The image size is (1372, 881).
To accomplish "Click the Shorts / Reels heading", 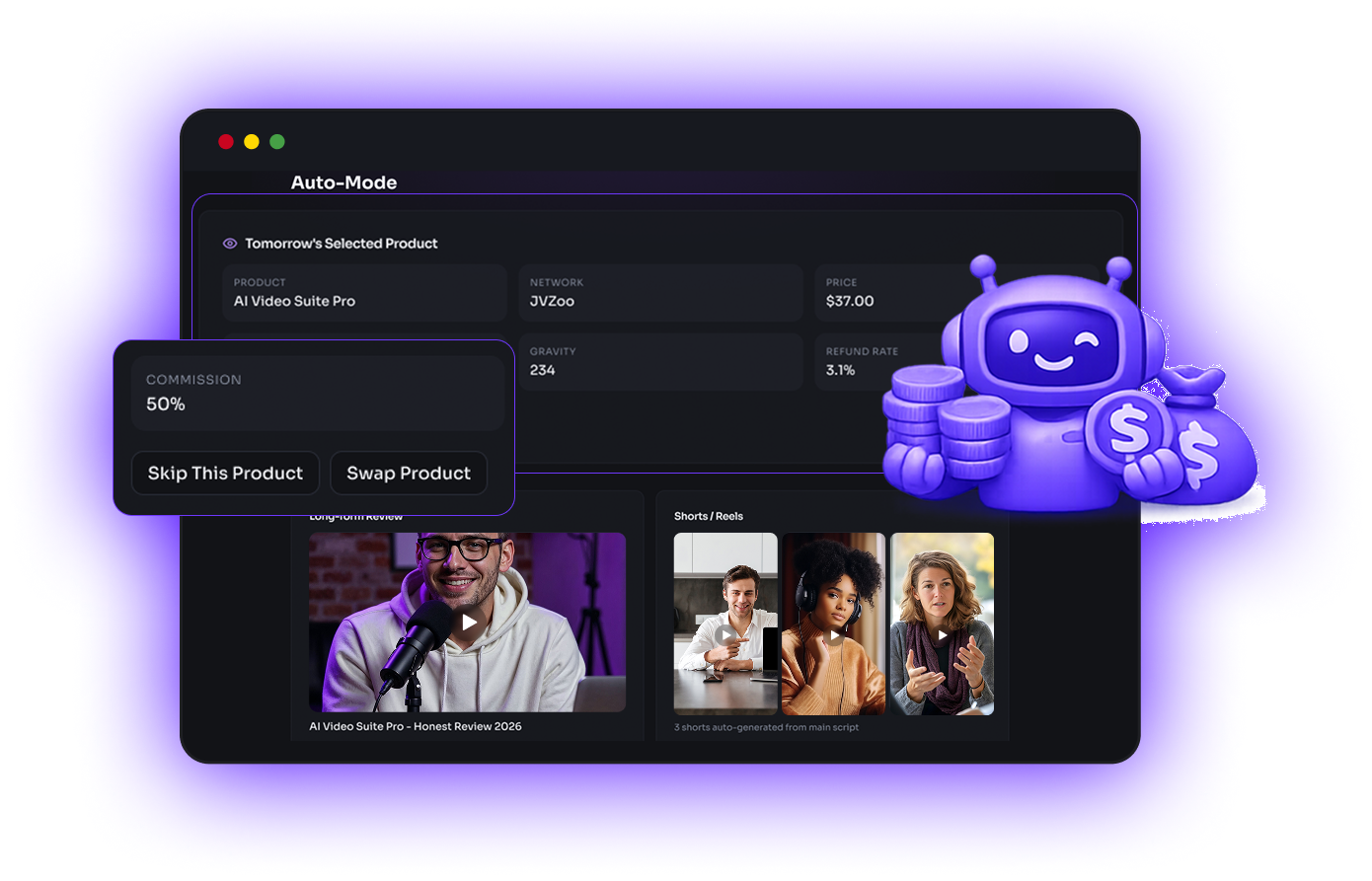I will (x=709, y=516).
